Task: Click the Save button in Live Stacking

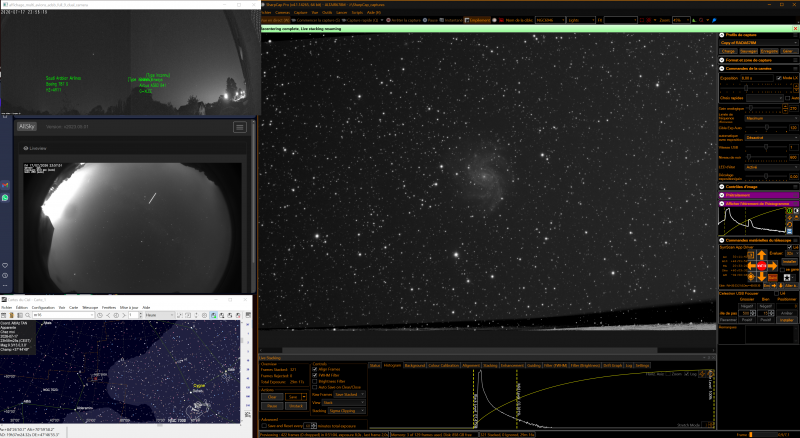Action: (293, 397)
